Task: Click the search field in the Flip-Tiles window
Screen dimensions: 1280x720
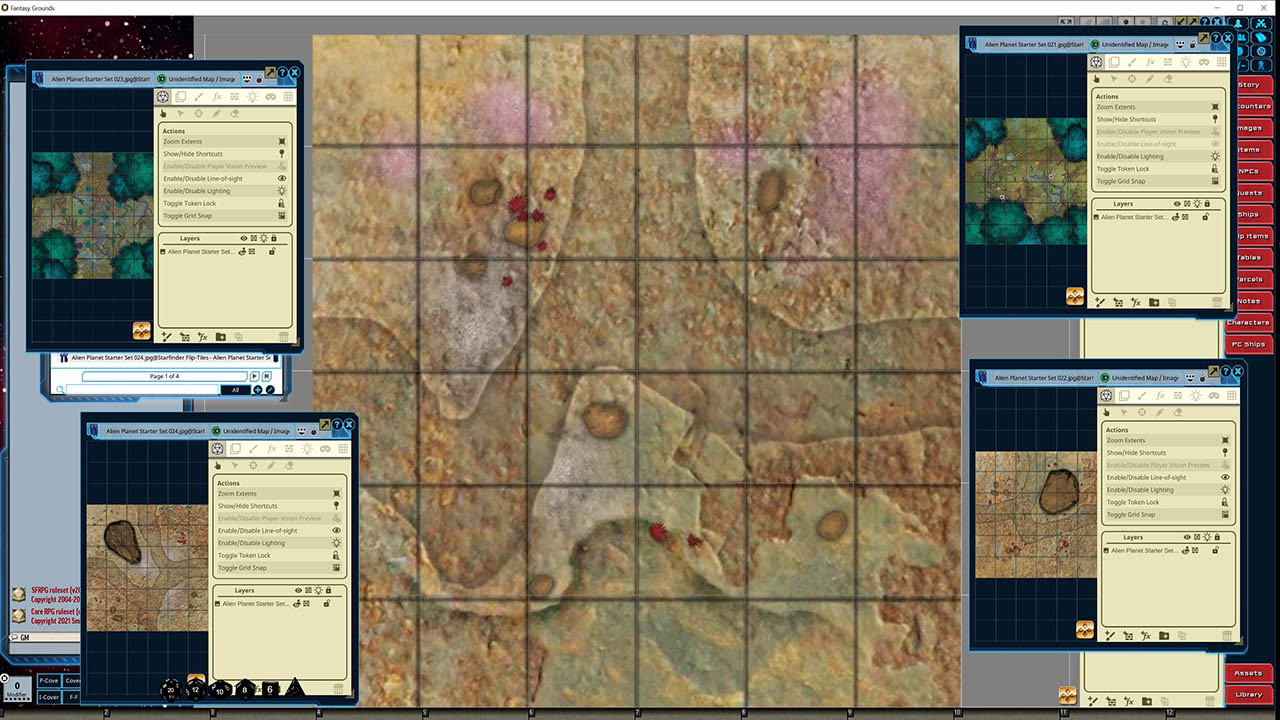Action: point(141,389)
